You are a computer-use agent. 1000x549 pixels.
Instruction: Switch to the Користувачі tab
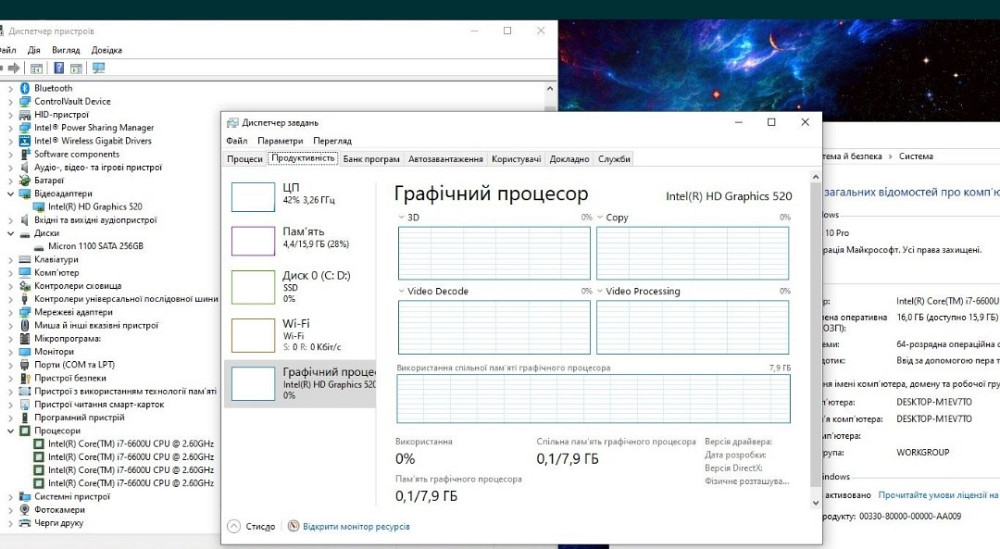click(516, 159)
